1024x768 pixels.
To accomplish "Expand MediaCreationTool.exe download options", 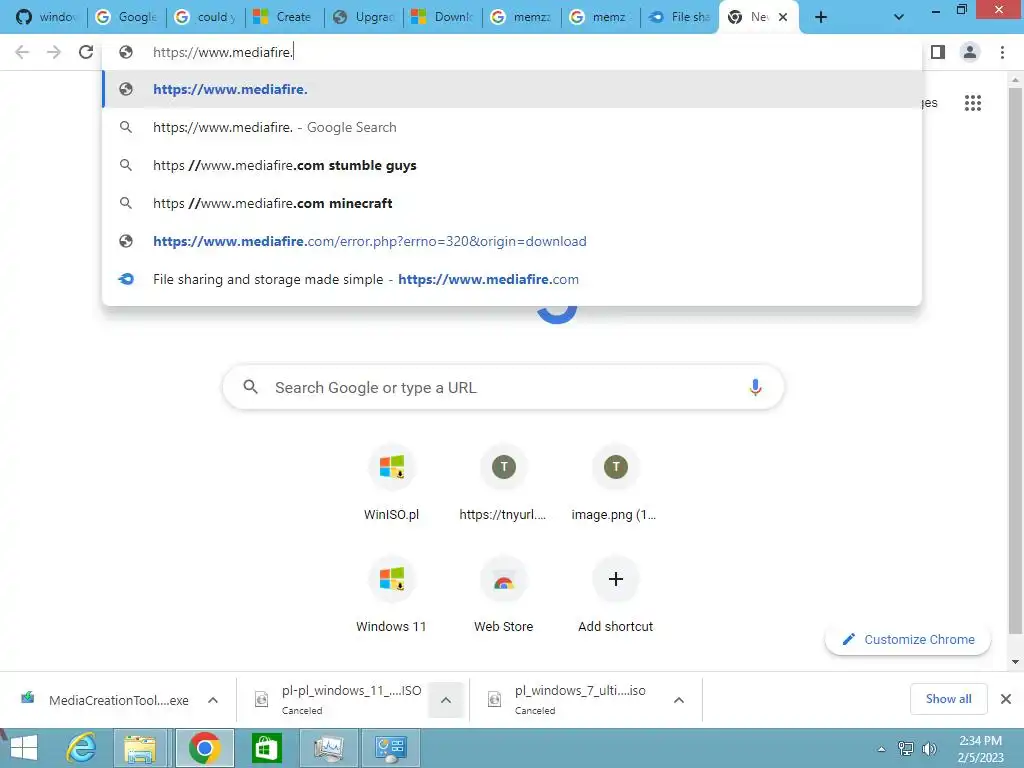I will [x=213, y=700].
